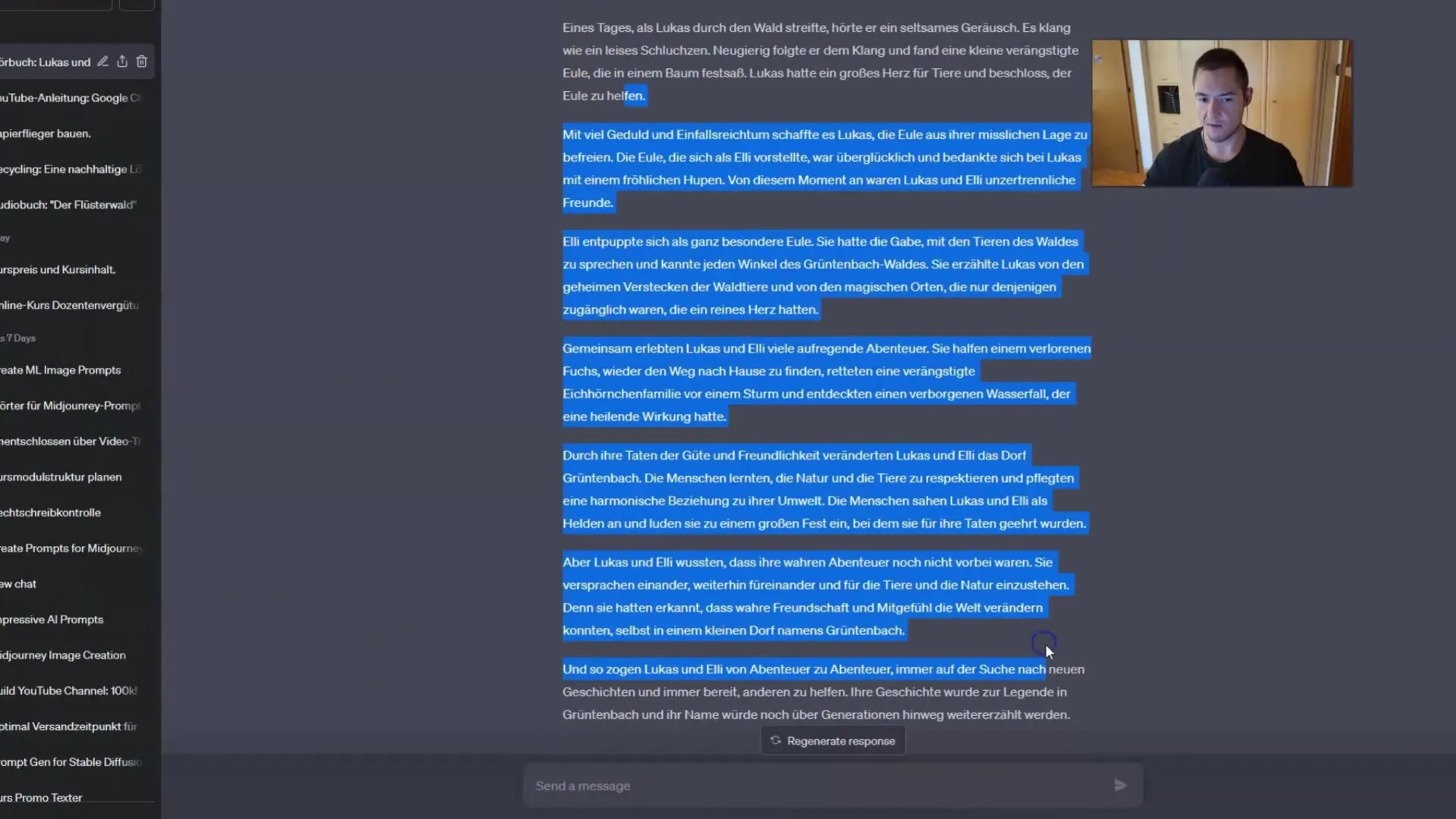Click Regenerate response button
The height and width of the screenshot is (819, 1456).
pos(833,740)
